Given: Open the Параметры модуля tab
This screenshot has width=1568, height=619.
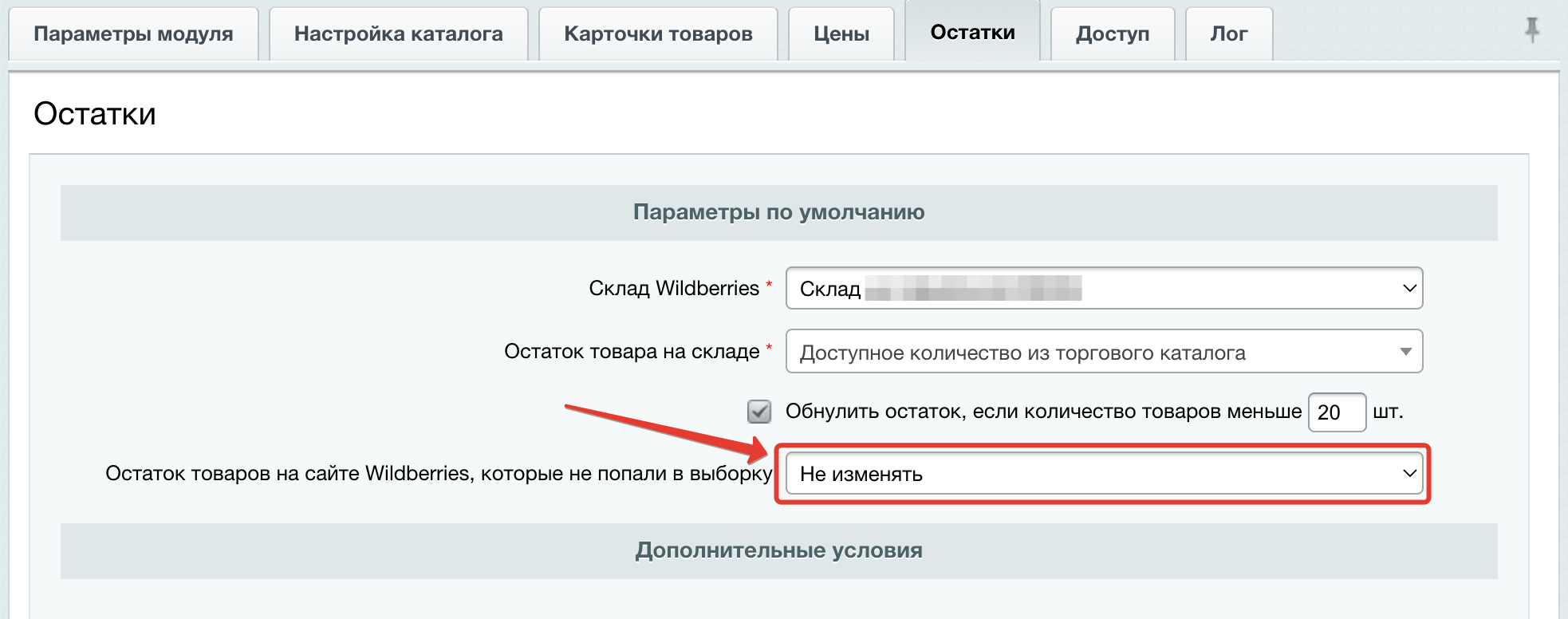Looking at the screenshot, I should tap(133, 34).
